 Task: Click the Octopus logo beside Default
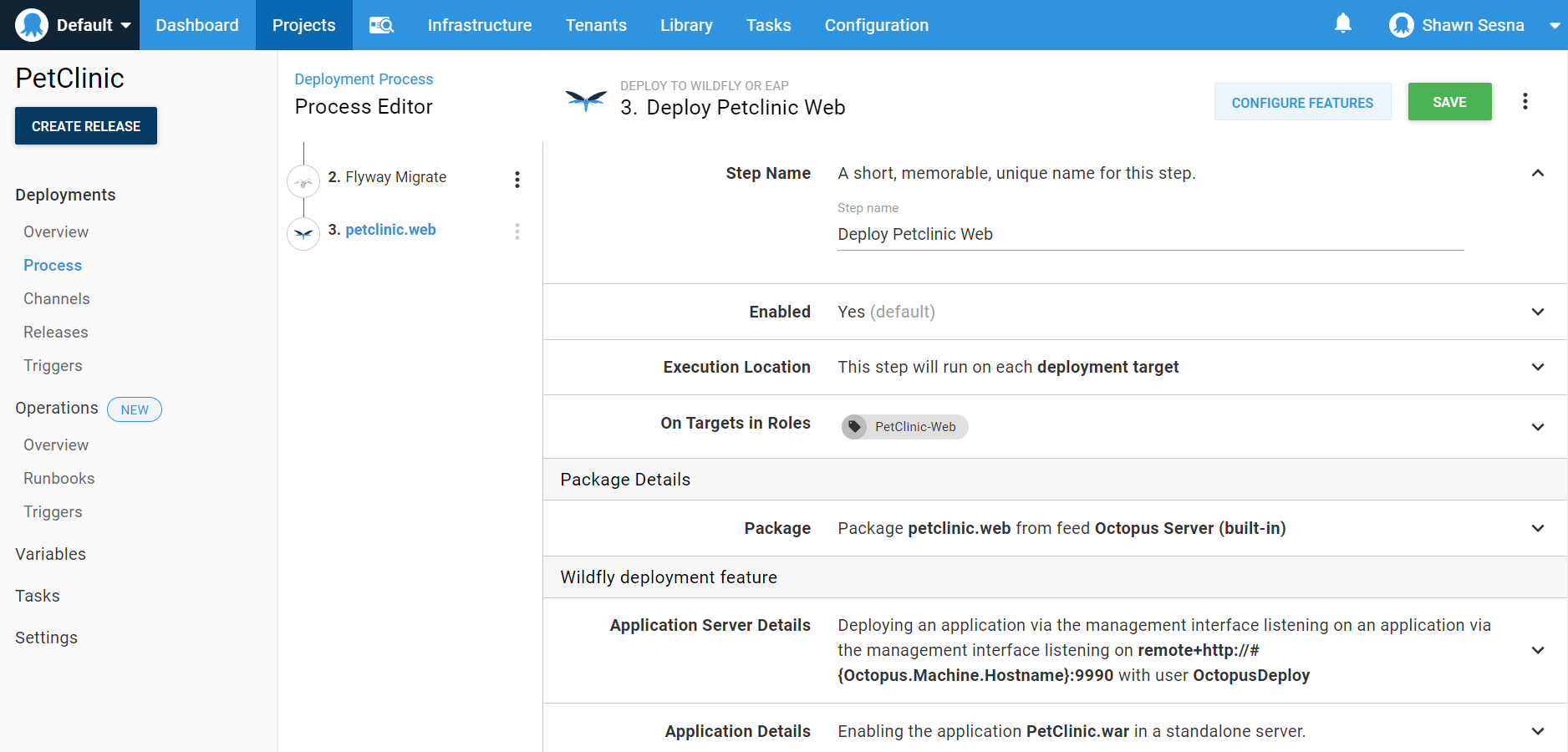click(32, 25)
